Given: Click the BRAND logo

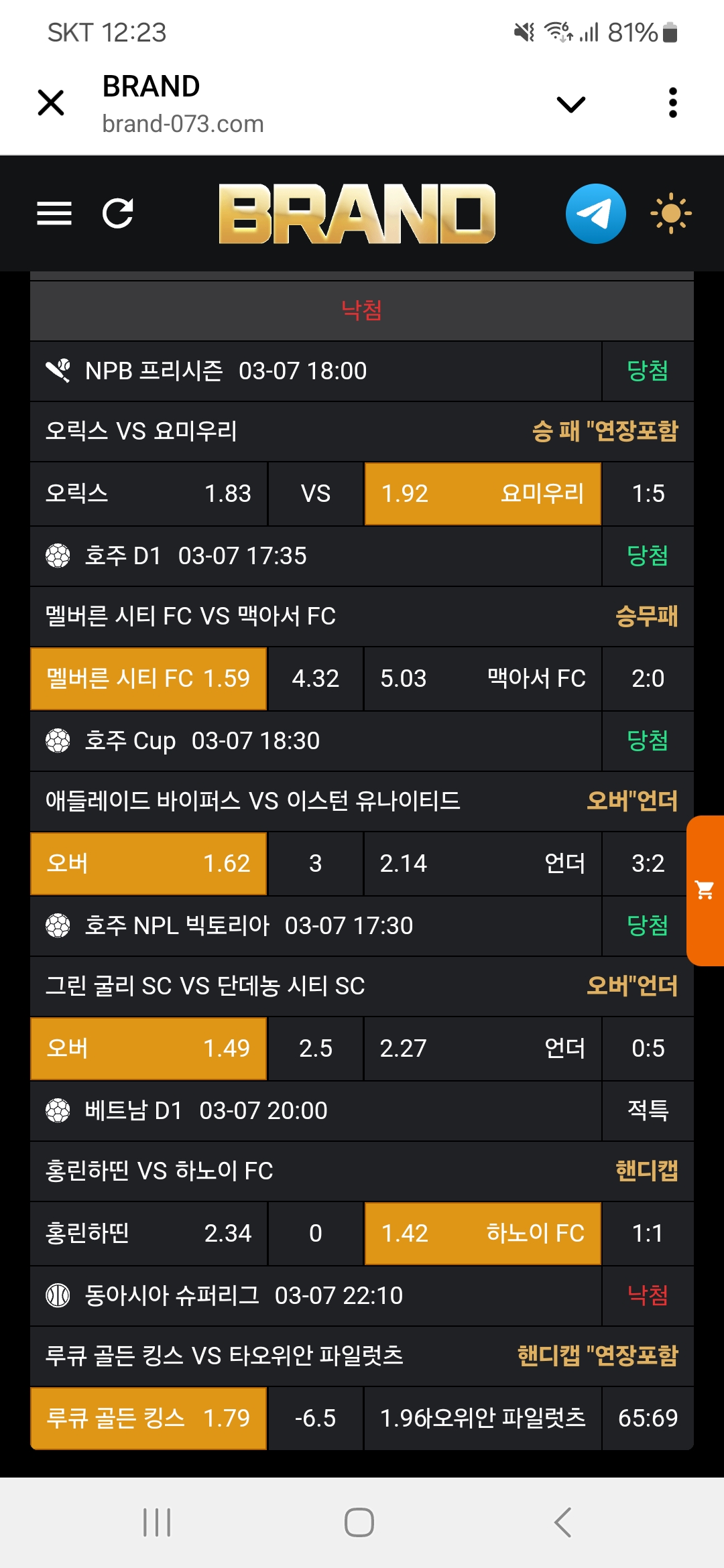Looking at the screenshot, I should tap(357, 214).
